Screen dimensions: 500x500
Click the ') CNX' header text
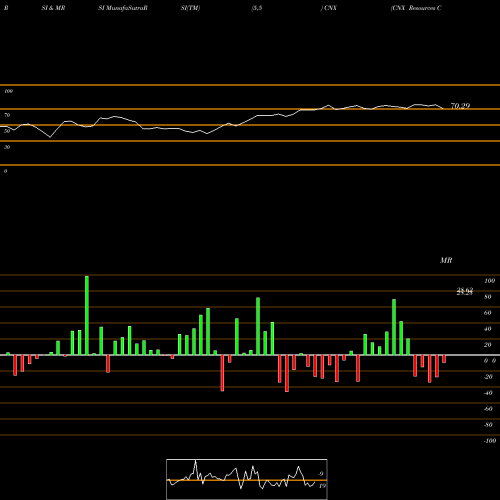coord(329,8)
